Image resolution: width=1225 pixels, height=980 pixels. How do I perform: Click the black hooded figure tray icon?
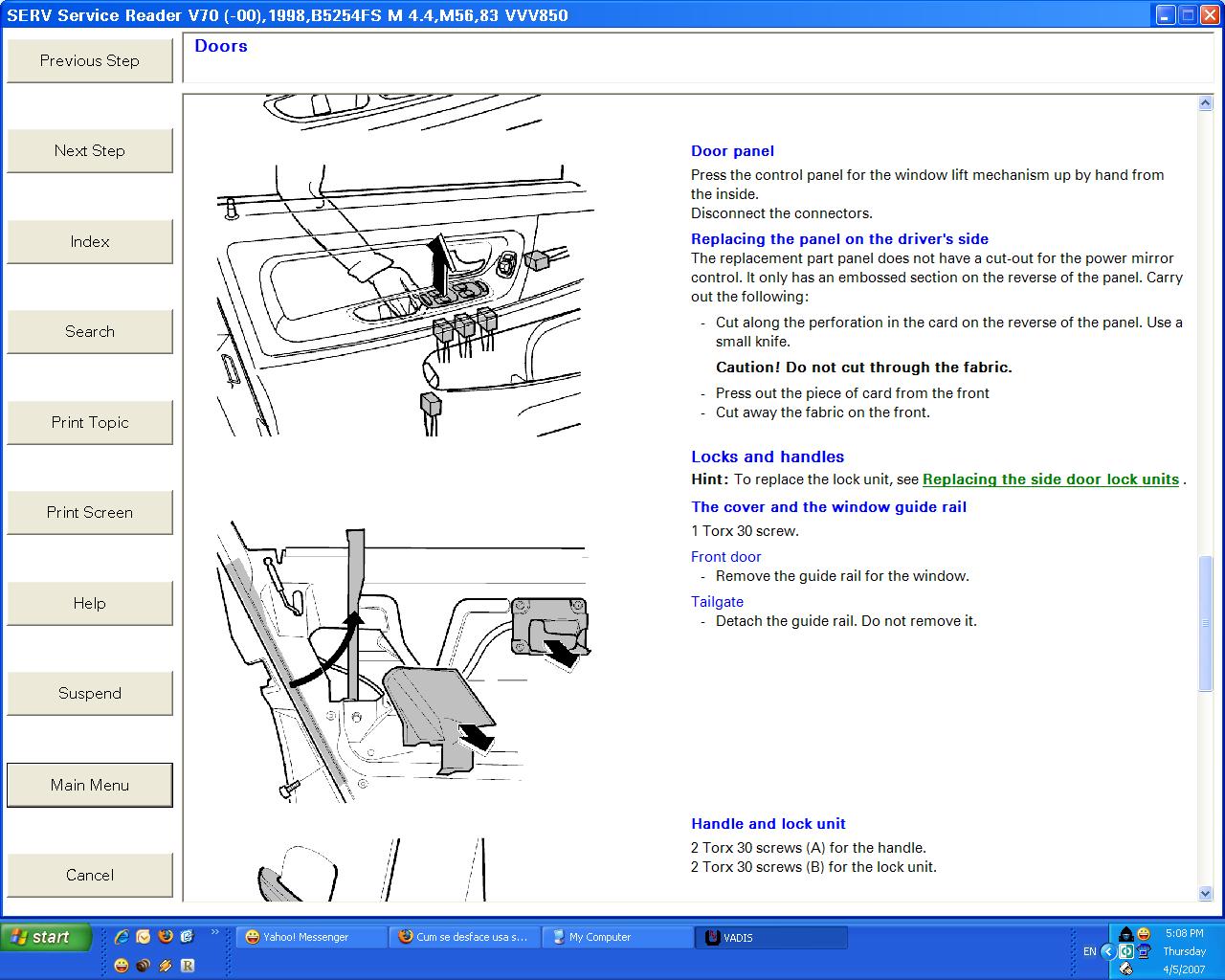[1126, 934]
